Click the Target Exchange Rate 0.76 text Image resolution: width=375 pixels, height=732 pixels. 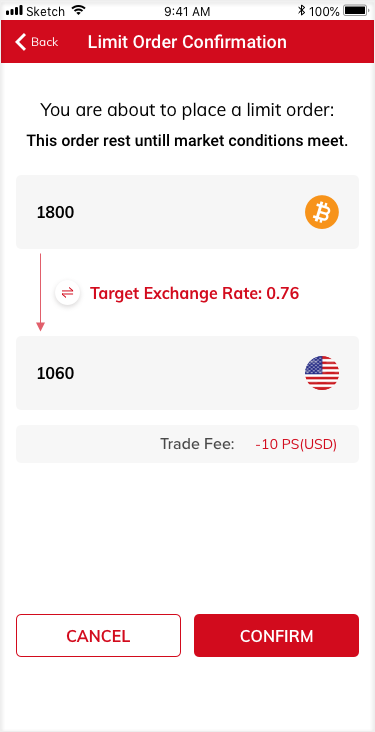pyautogui.click(x=194, y=294)
